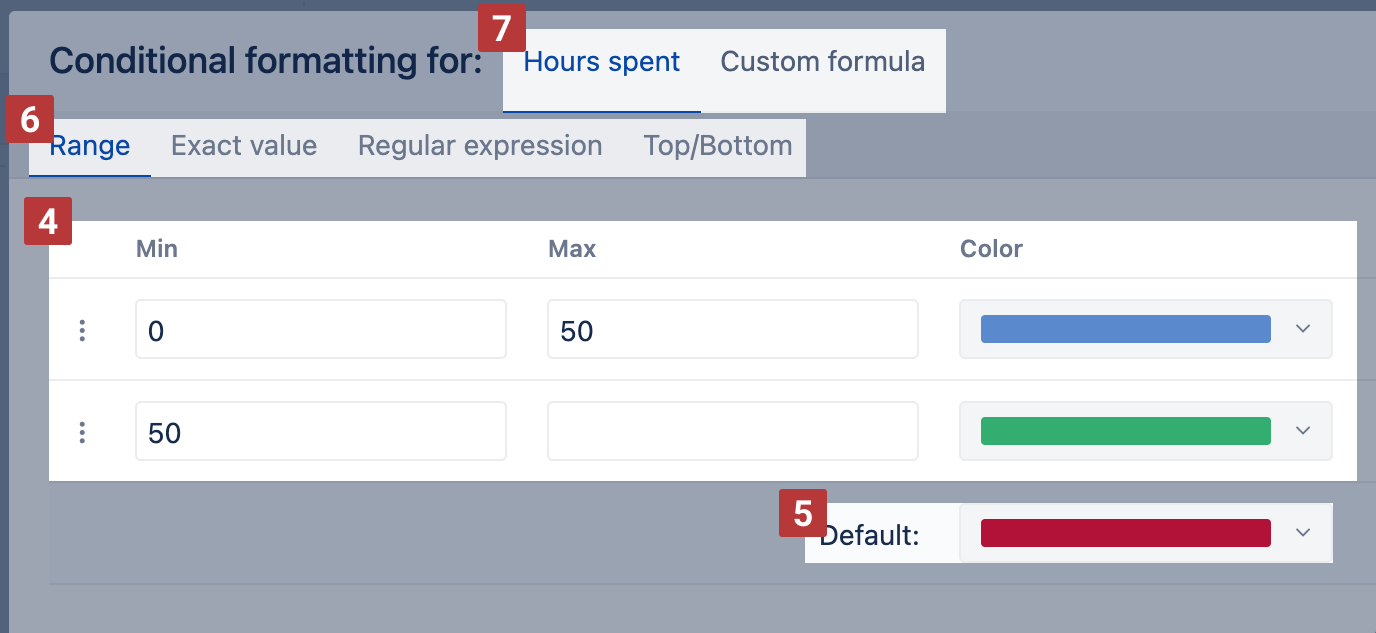
Task: Switch to the Hours spent tab
Action: (x=601, y=62)
